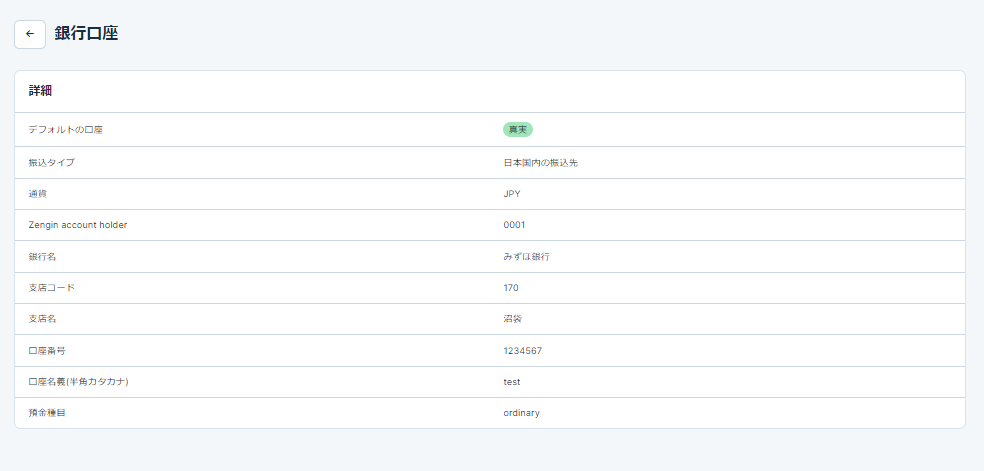
Task: Select the 支店コード label
Action: 51,288
